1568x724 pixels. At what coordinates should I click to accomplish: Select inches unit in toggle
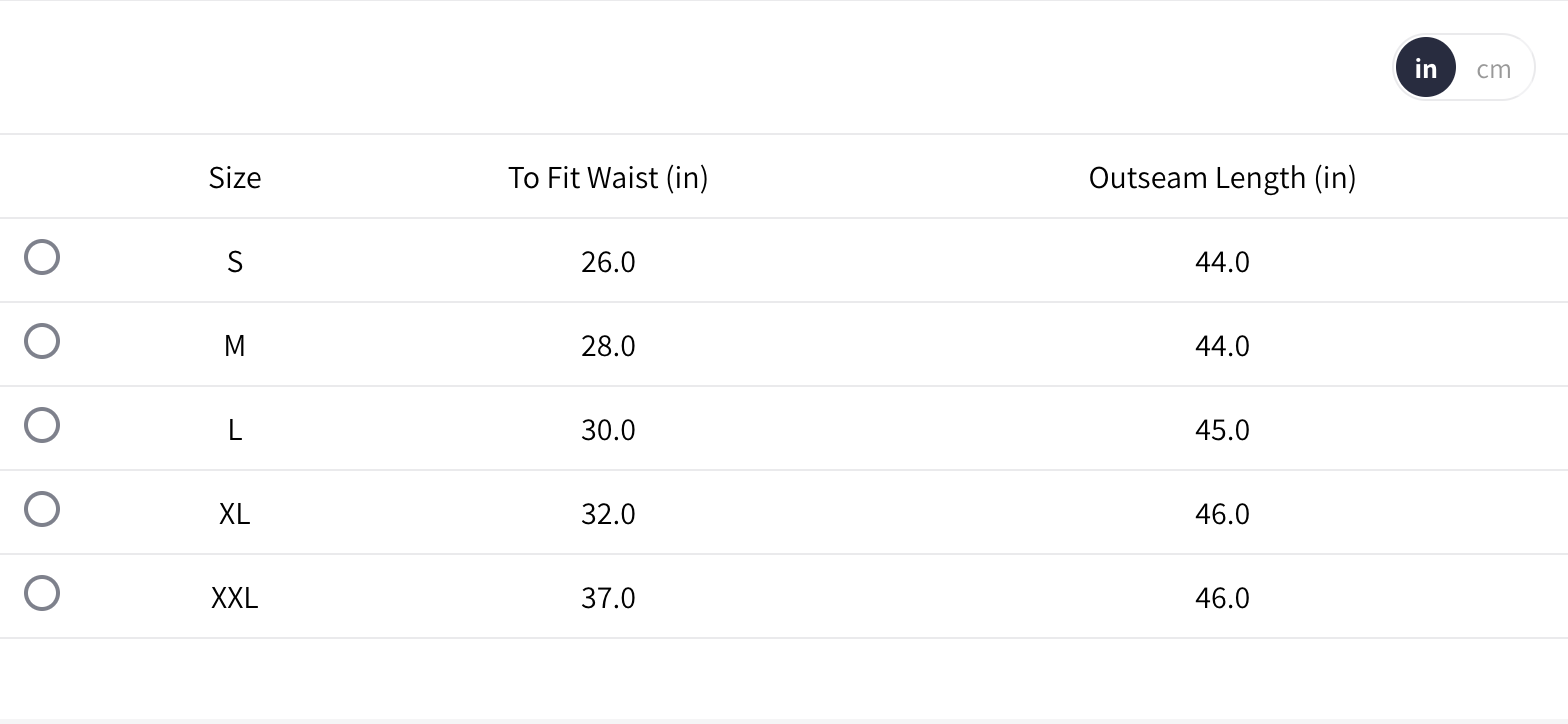(1425, 68)
